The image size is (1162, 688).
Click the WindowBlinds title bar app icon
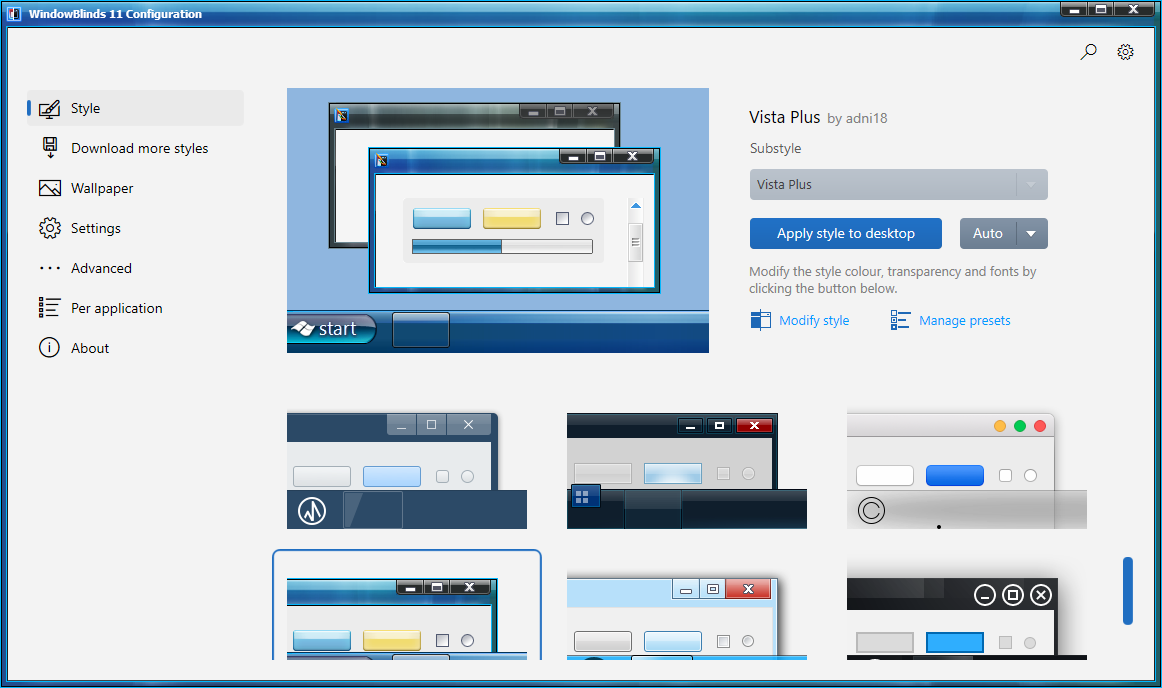coord(14,13)
